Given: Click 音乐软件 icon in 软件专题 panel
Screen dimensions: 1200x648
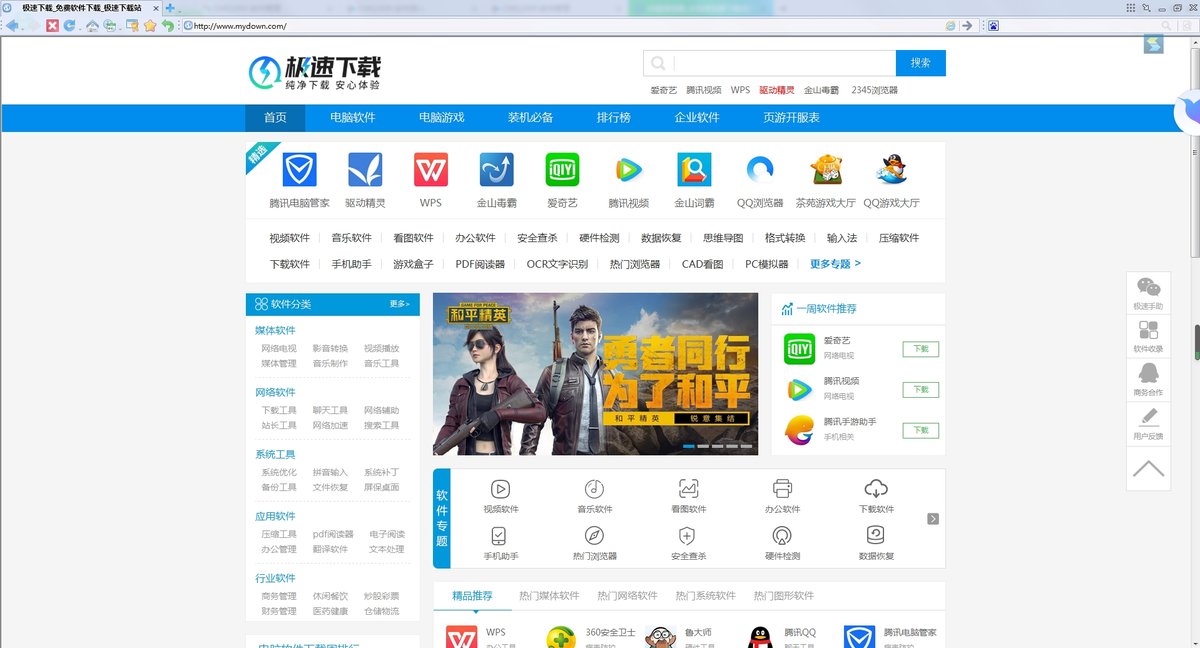Looking at the screenshot, I should pos(594,489).
